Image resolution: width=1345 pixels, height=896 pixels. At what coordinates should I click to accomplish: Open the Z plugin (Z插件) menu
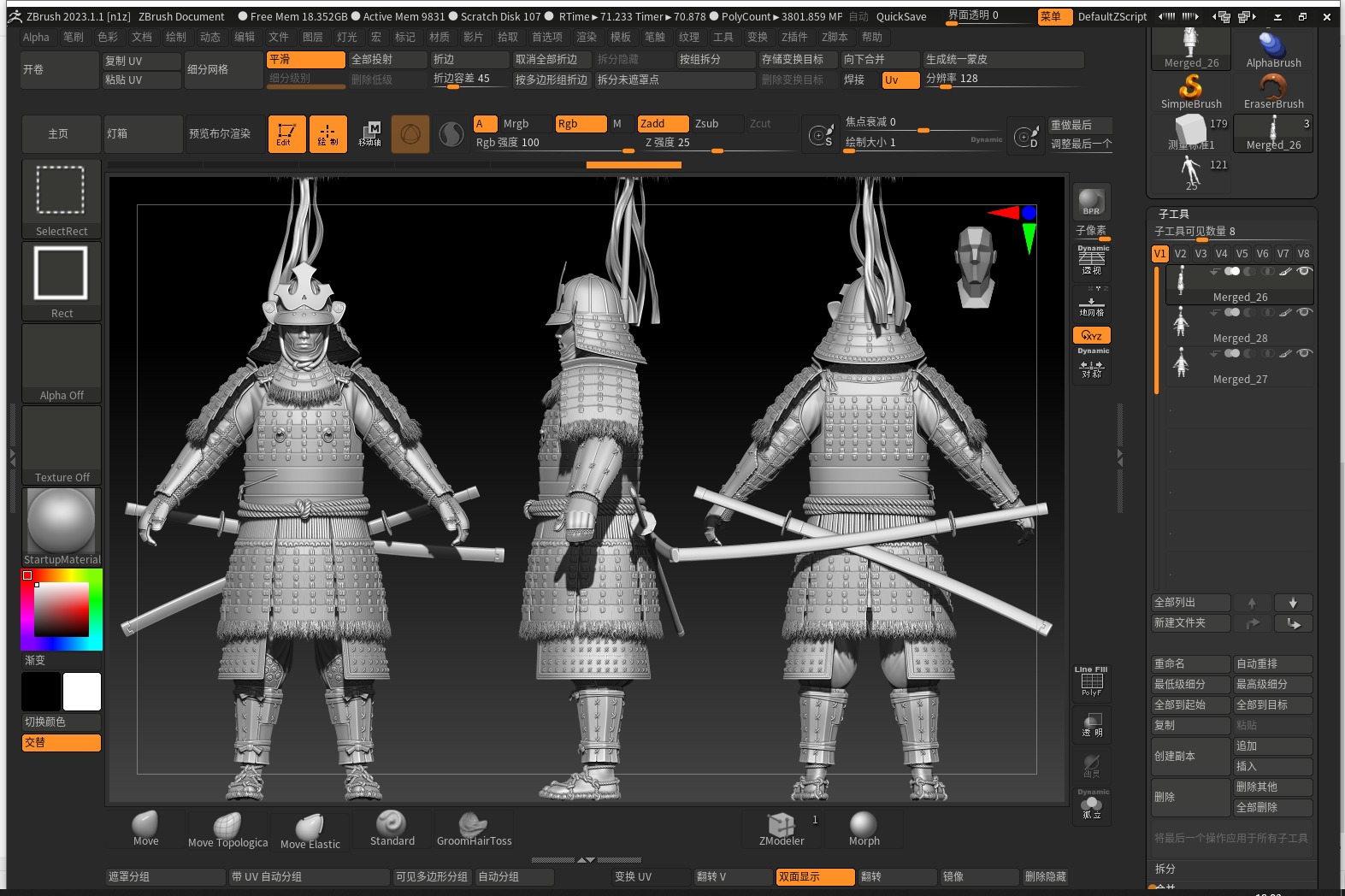click(x=794, y=37)
